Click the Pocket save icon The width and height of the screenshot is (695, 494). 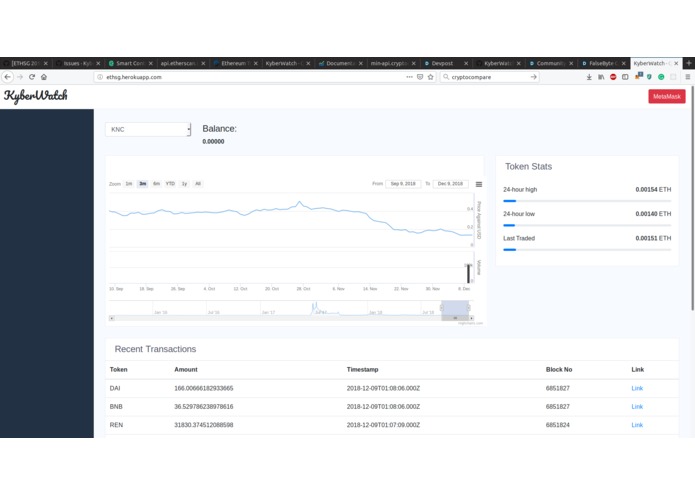tap(420, 77)
